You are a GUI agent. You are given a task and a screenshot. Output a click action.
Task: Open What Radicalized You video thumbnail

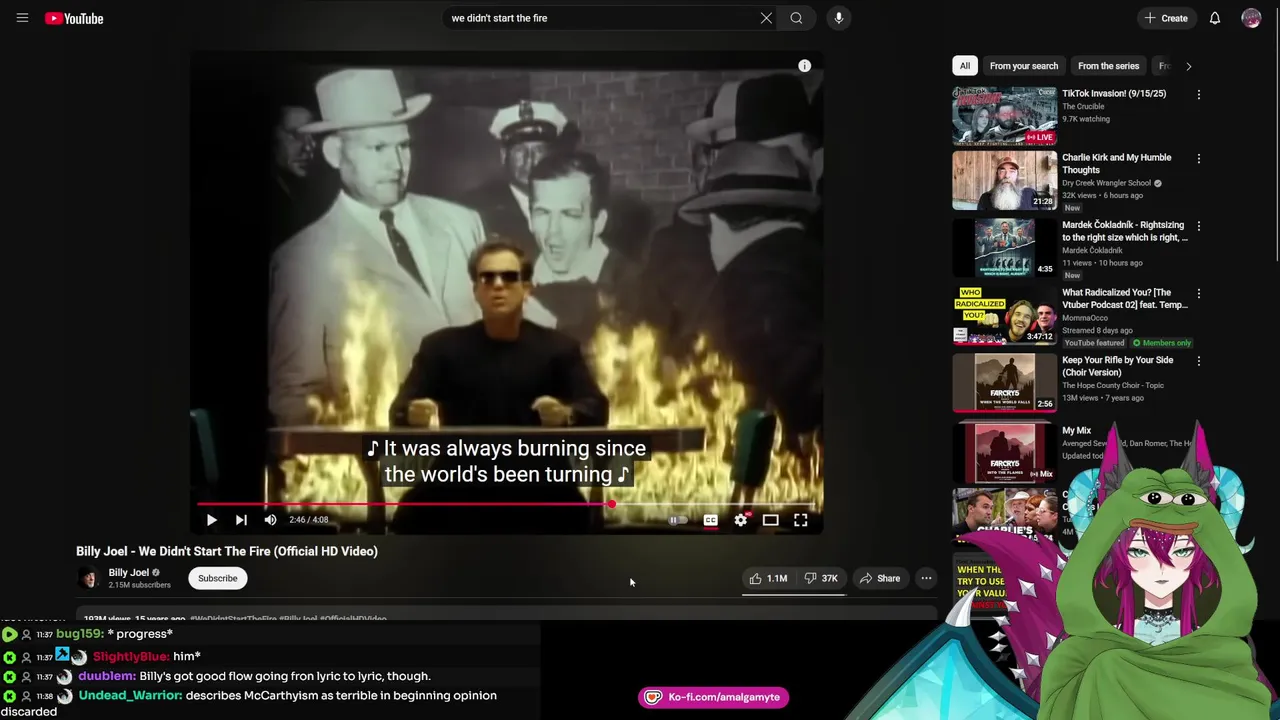coord(1004,315)
